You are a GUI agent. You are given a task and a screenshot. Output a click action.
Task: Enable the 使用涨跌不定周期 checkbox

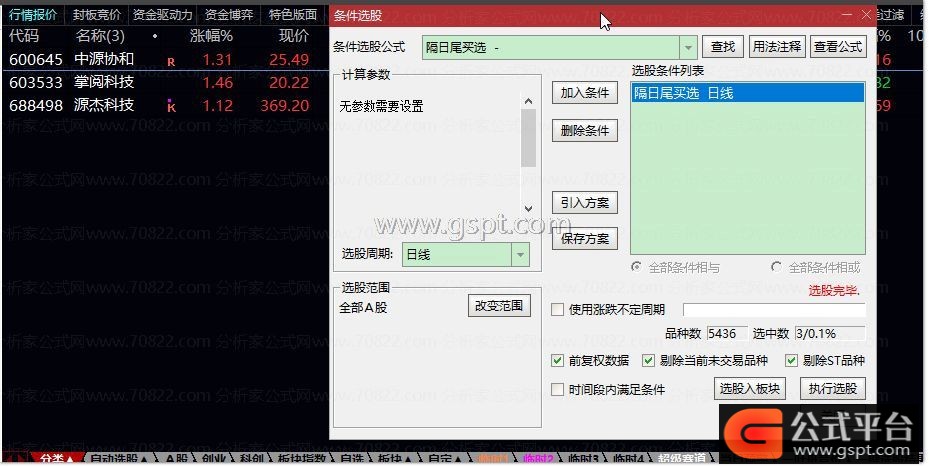point(558,310)
